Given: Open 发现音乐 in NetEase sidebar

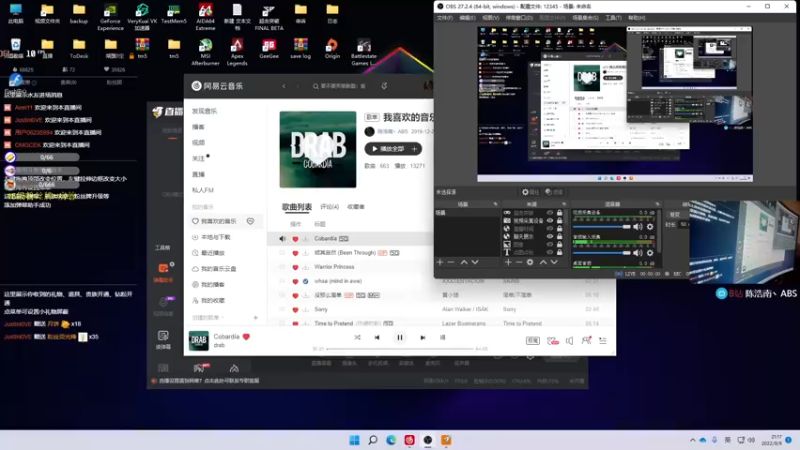Looking at the screenshot, I should [205, 111].
